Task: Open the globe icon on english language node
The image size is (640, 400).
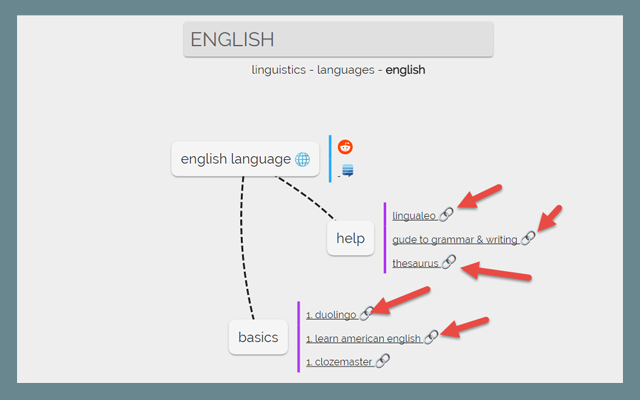Action: tap(302, 159)
